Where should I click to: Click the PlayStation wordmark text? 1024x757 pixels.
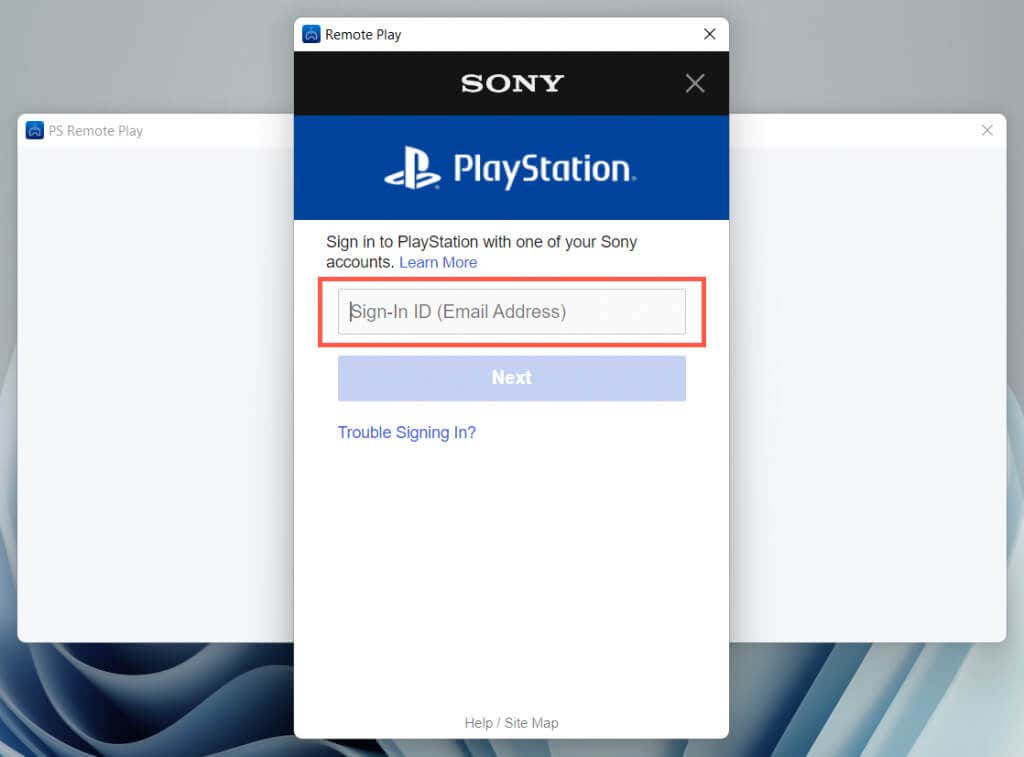click(x=544, y=170)
